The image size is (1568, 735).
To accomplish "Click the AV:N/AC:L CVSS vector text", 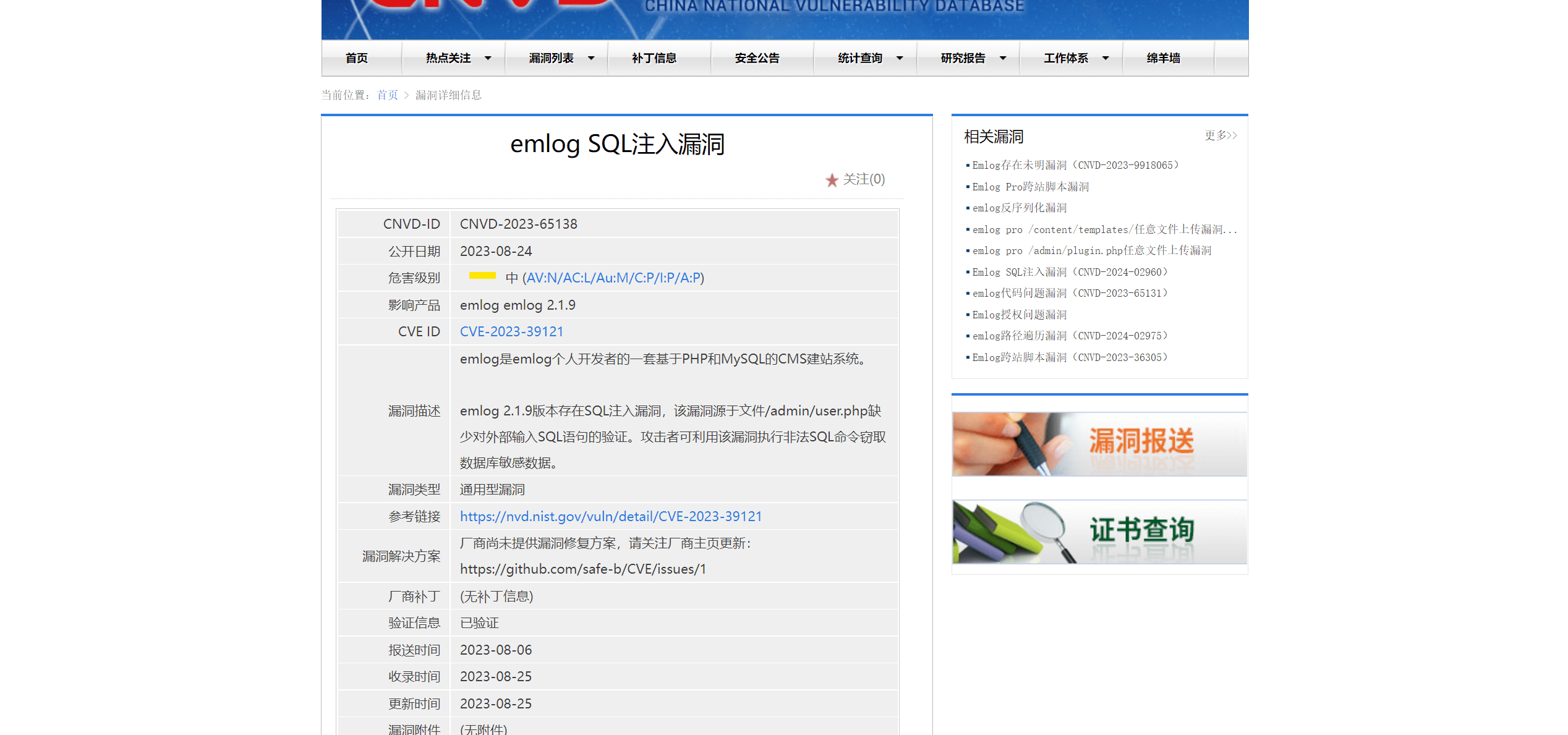I will 615,278.
